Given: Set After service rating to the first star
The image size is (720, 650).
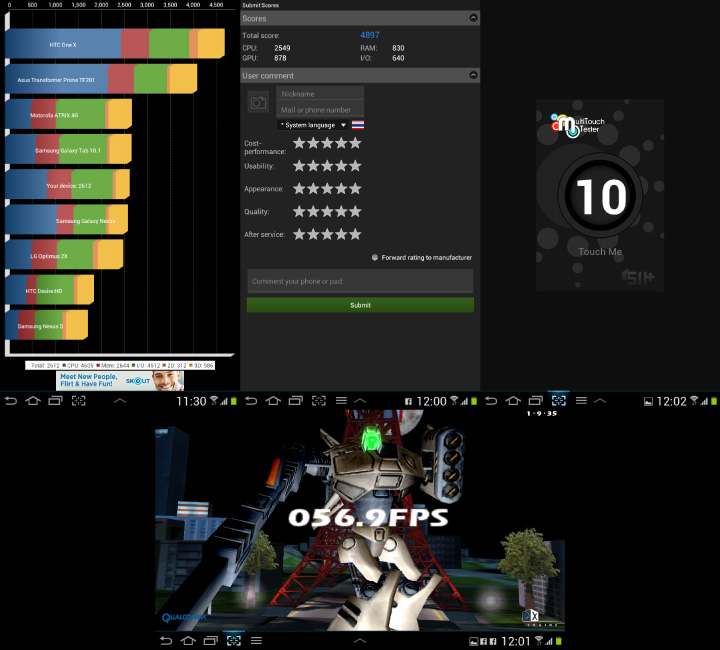Looking at the screenshot, I should coord(299,235).
